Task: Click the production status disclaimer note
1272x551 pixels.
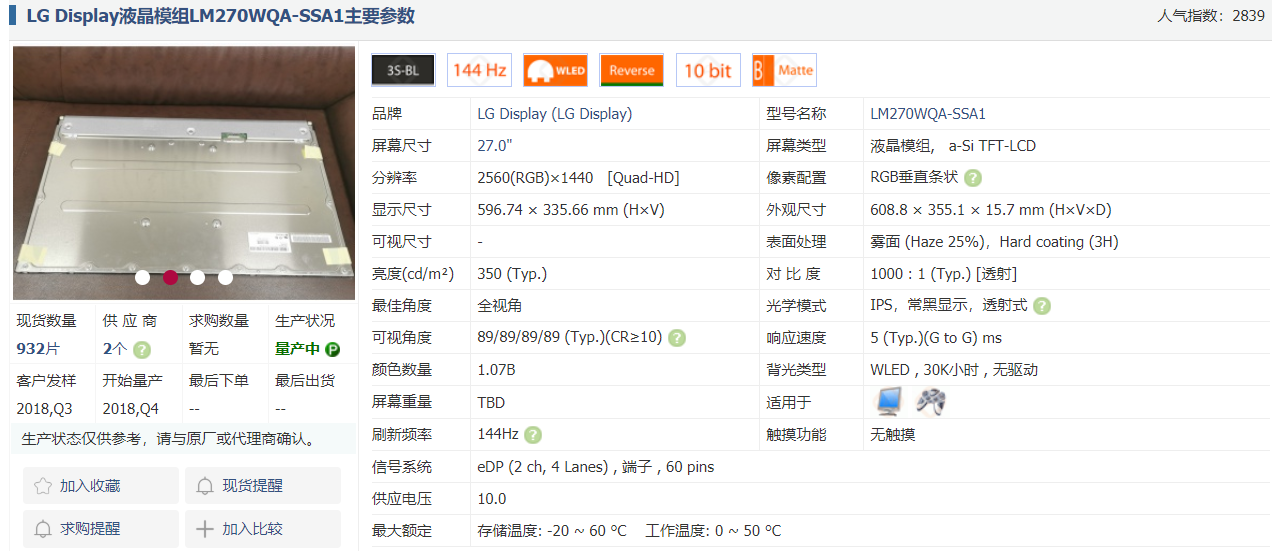Action: (x=168, y=438)
